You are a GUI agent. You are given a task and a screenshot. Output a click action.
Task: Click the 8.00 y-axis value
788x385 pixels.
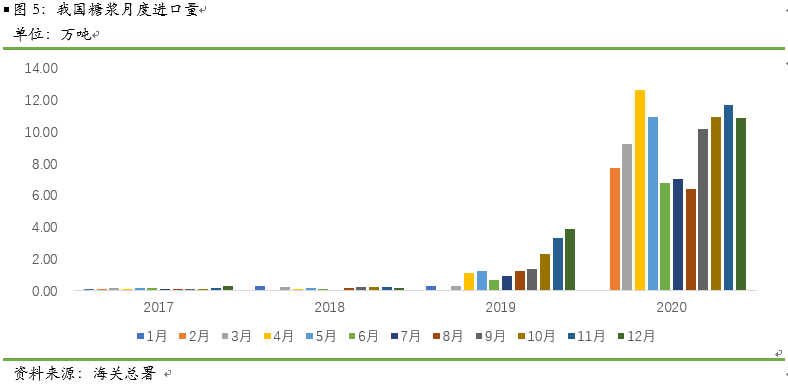(x=45, y=164)
